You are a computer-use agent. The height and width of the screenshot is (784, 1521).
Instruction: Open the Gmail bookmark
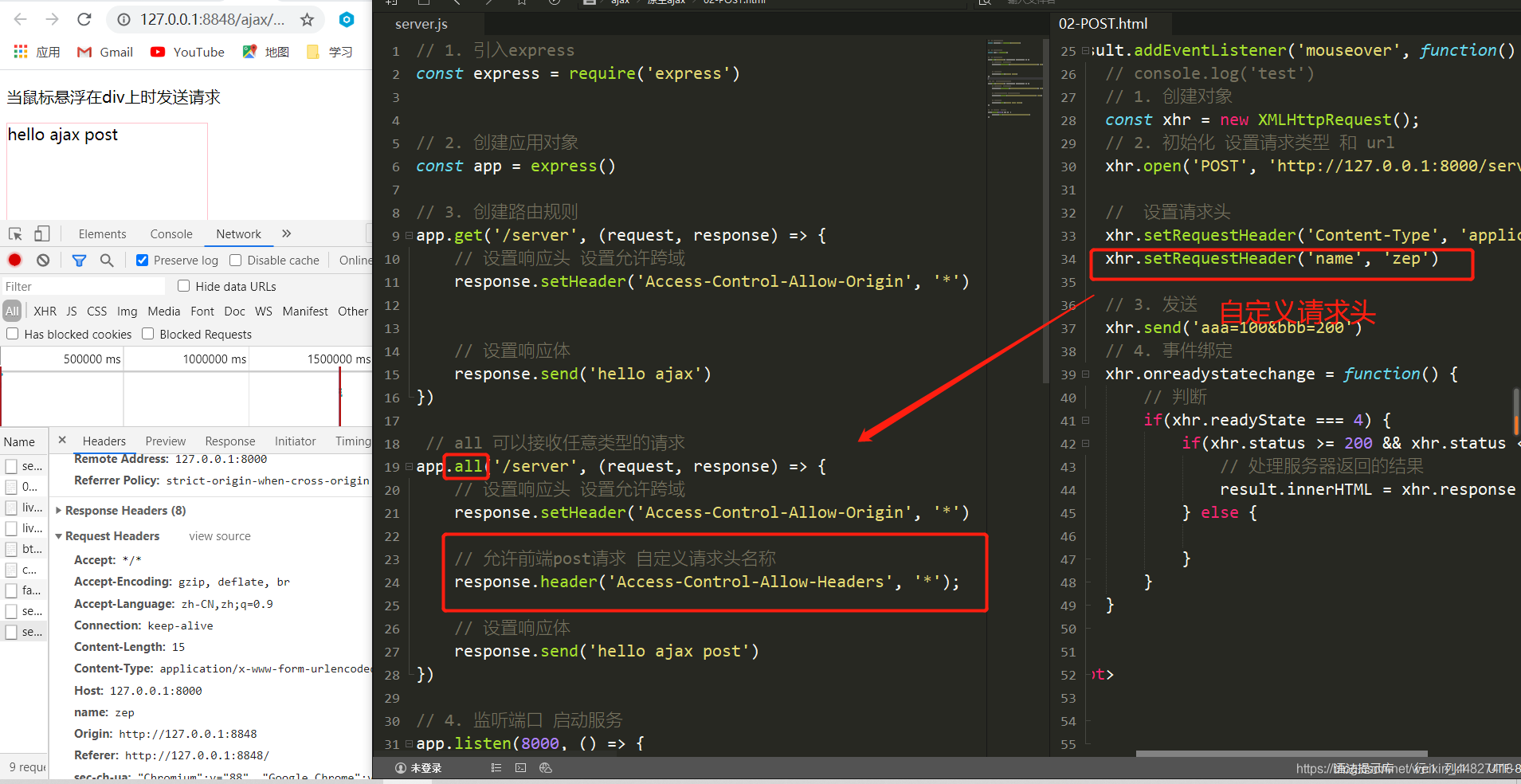click(x=104, y=52)
